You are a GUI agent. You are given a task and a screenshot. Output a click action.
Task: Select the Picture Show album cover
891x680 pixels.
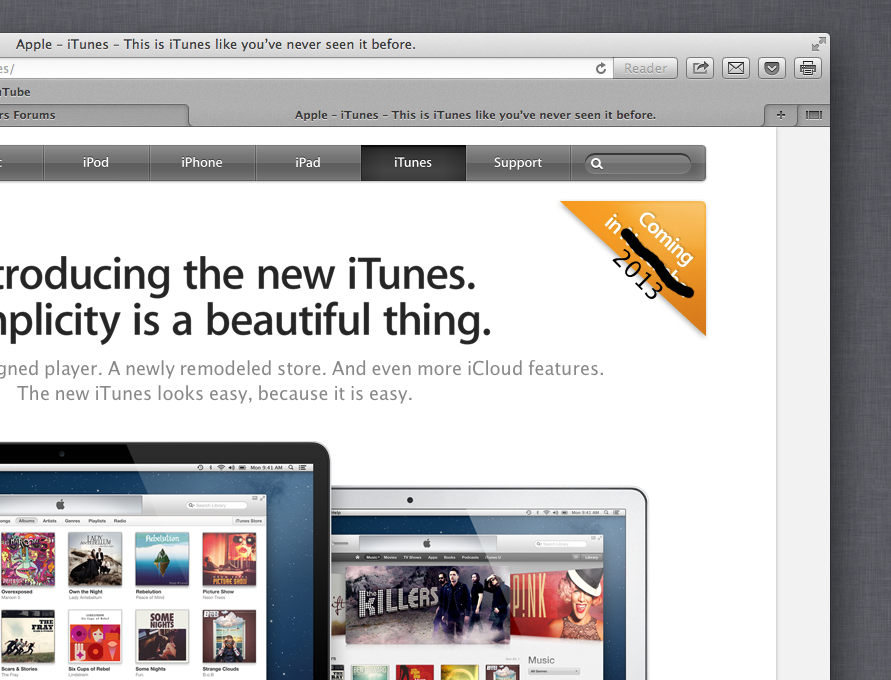[229, 559]
